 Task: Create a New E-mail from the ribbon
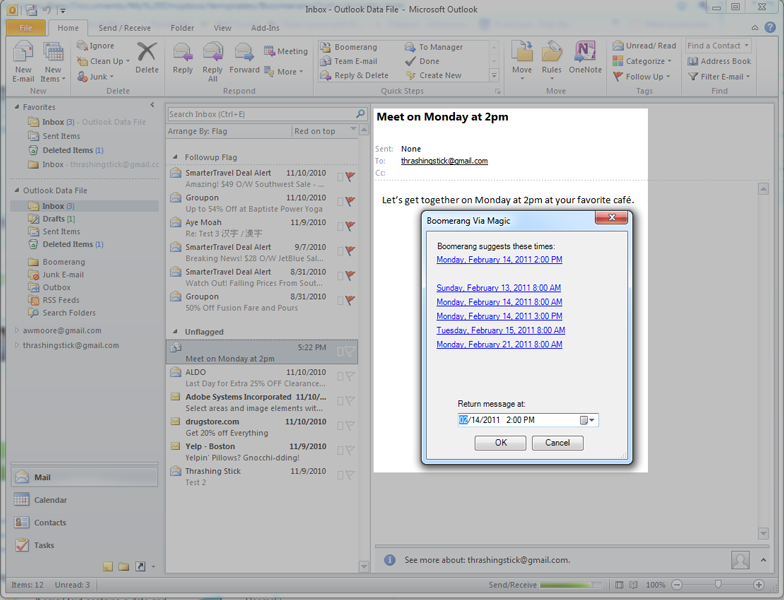pos(23,62)
